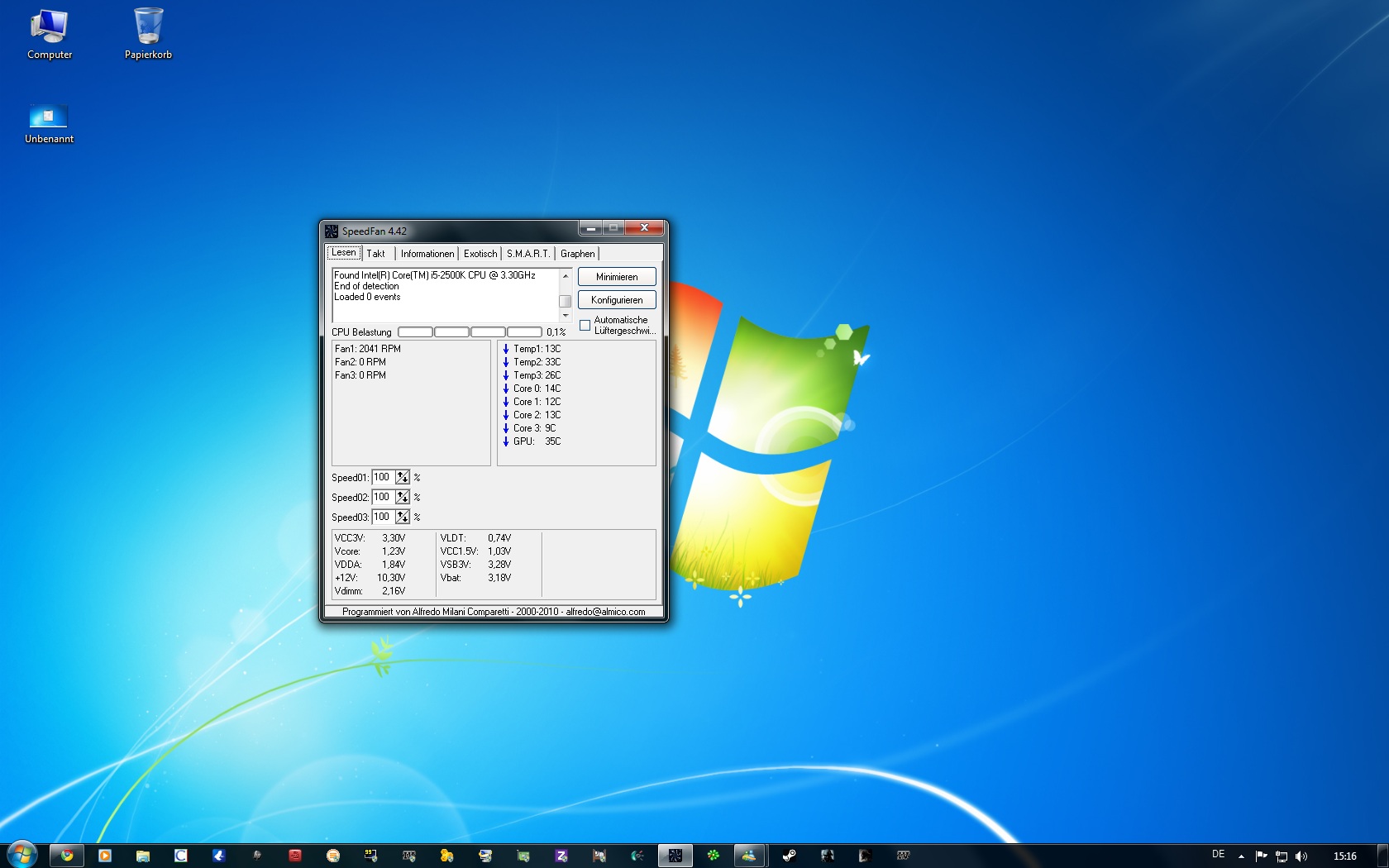
Task: Click the log scrollbar down arrow
Action: coord(566,316)
